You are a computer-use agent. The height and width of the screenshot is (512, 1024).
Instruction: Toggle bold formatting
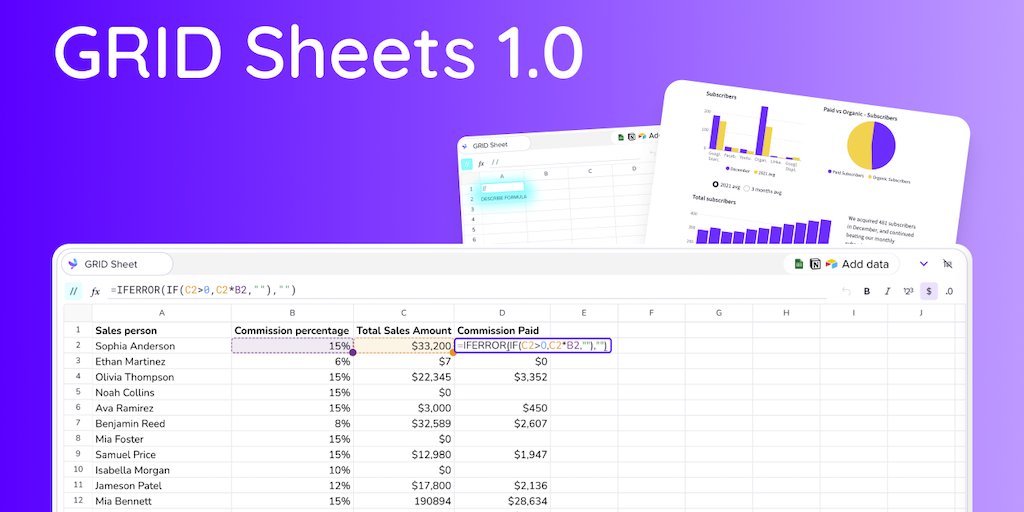click(x=867, y=291)
